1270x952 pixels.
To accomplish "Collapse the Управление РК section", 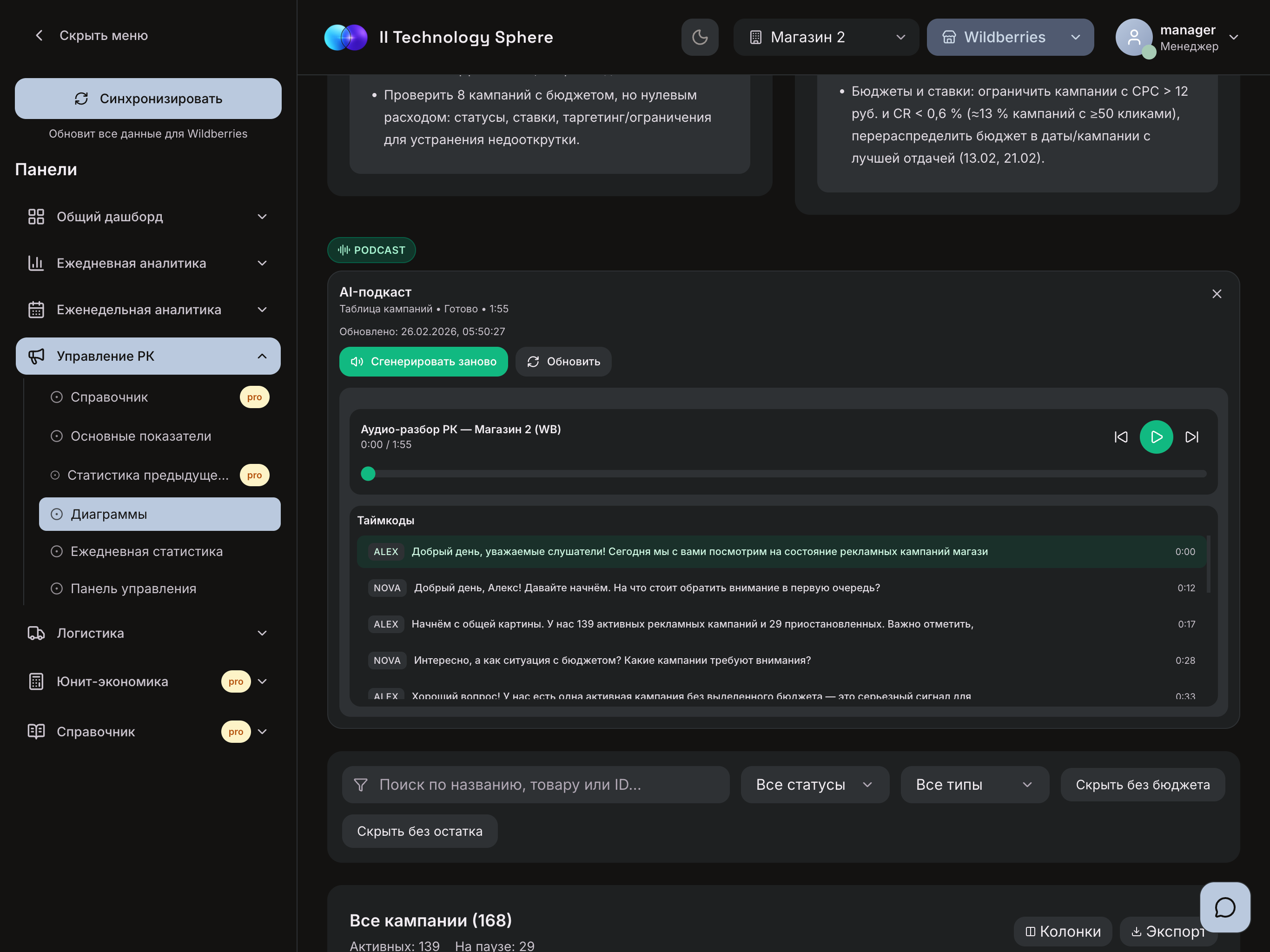I will [262, 356].
